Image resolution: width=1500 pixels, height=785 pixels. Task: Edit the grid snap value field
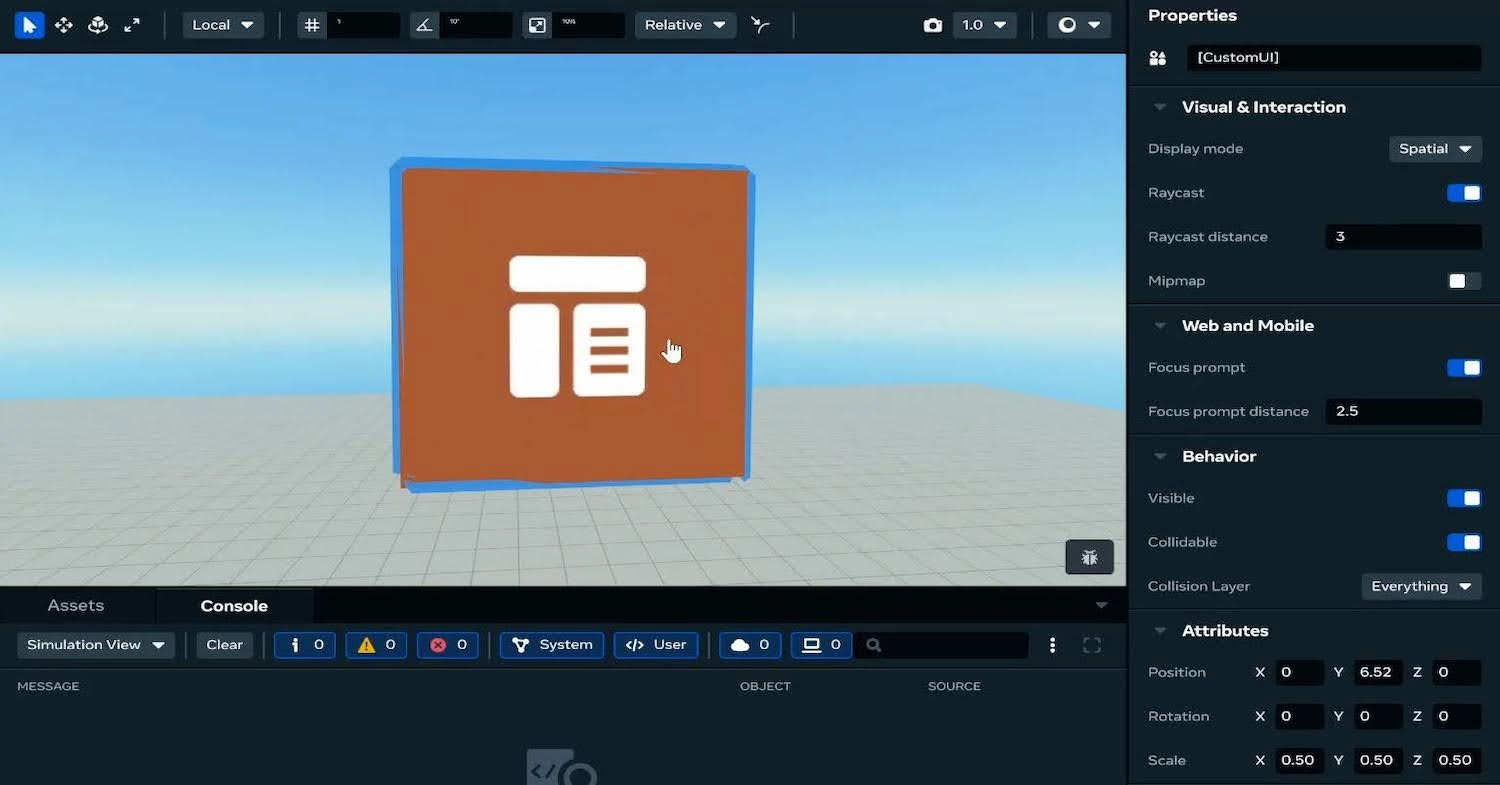[x=364, y=25]
